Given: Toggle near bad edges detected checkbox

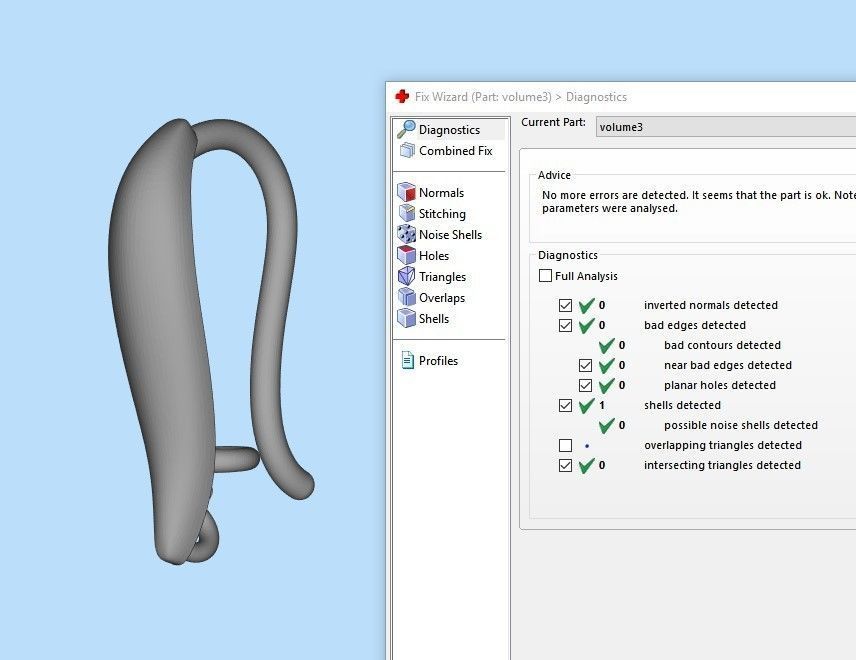Looking at the screenshot, I should point(585,365).
